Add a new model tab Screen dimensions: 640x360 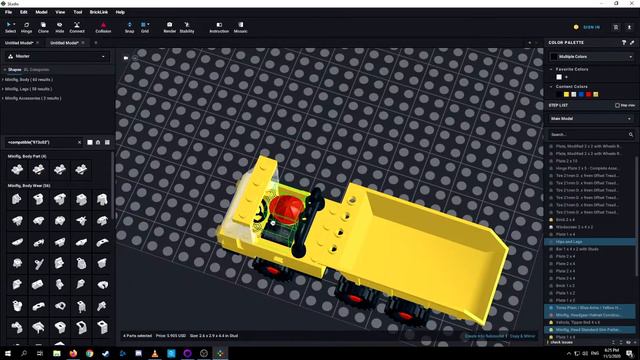[x=96, y=42]
